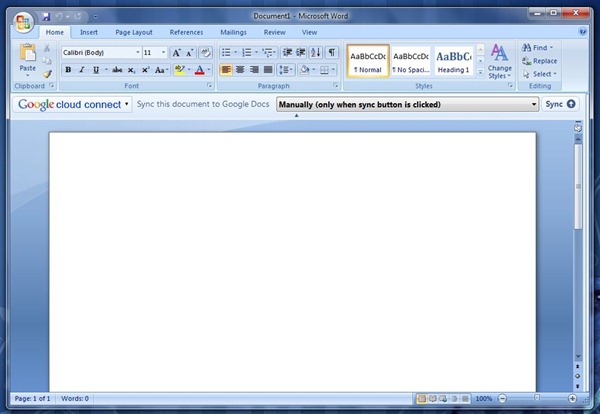Click the Paste icon in Clipboard

(x=27, y=58)
